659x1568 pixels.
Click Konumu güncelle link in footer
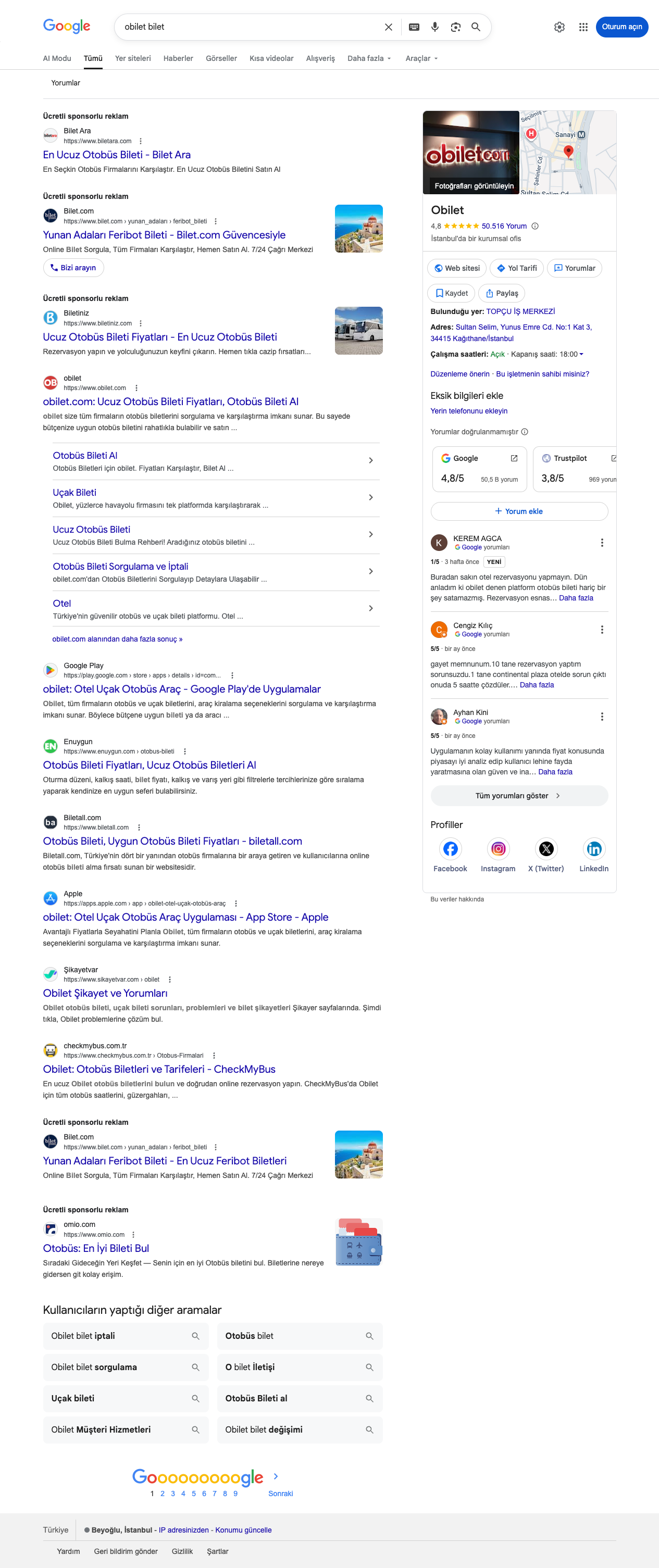point(243,1531)
